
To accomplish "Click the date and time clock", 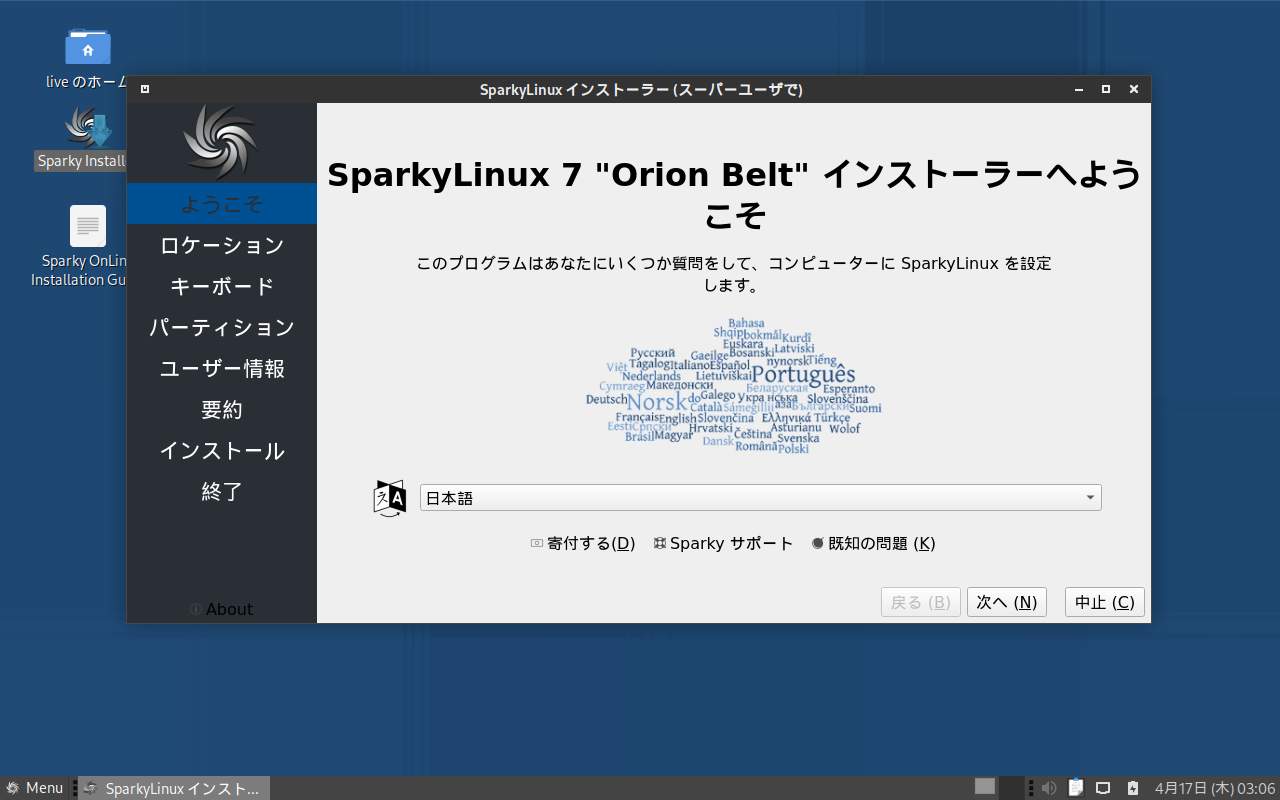I will coord(1215,788).
